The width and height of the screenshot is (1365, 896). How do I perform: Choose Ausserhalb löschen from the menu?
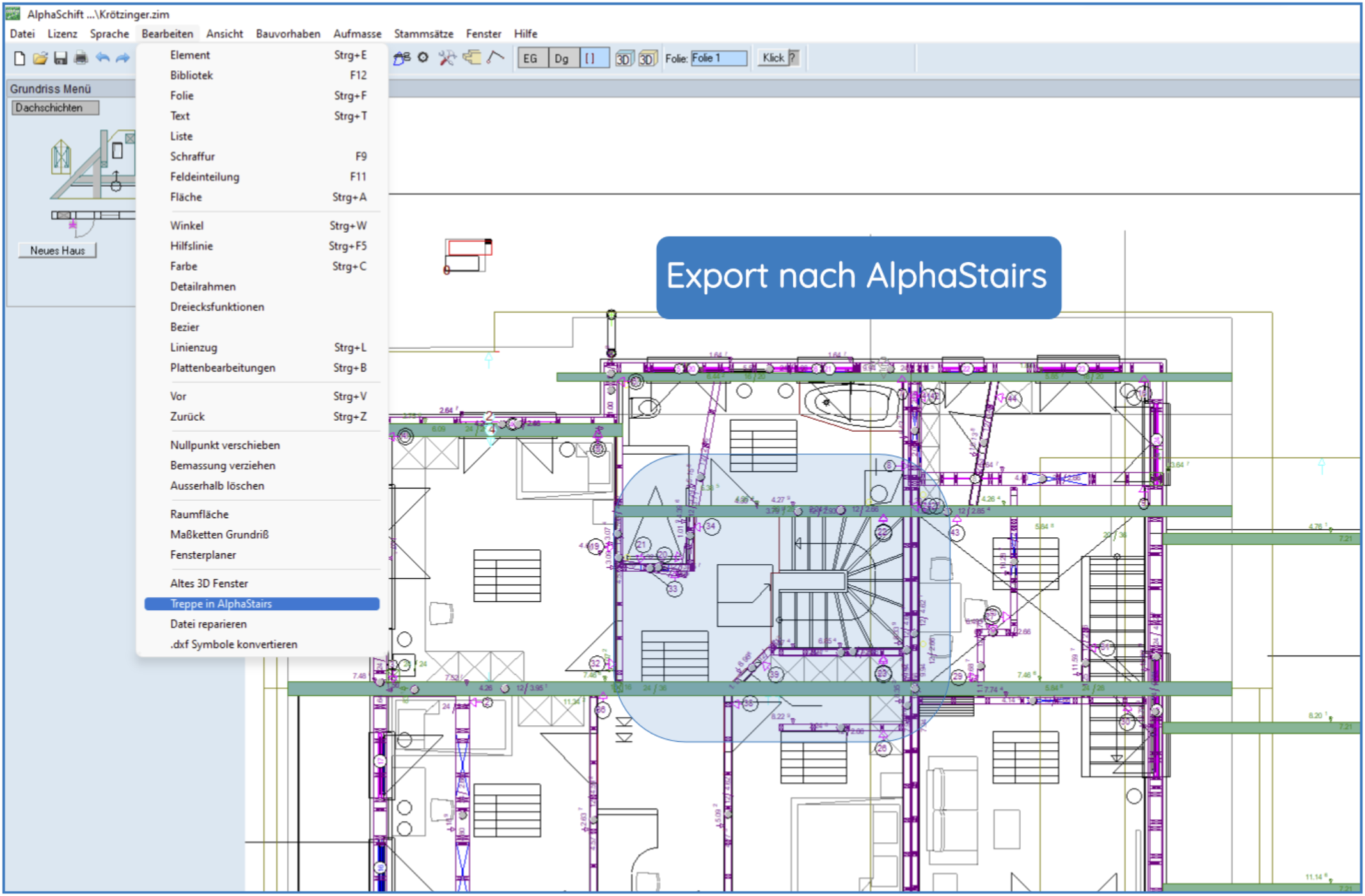[262, 486]
